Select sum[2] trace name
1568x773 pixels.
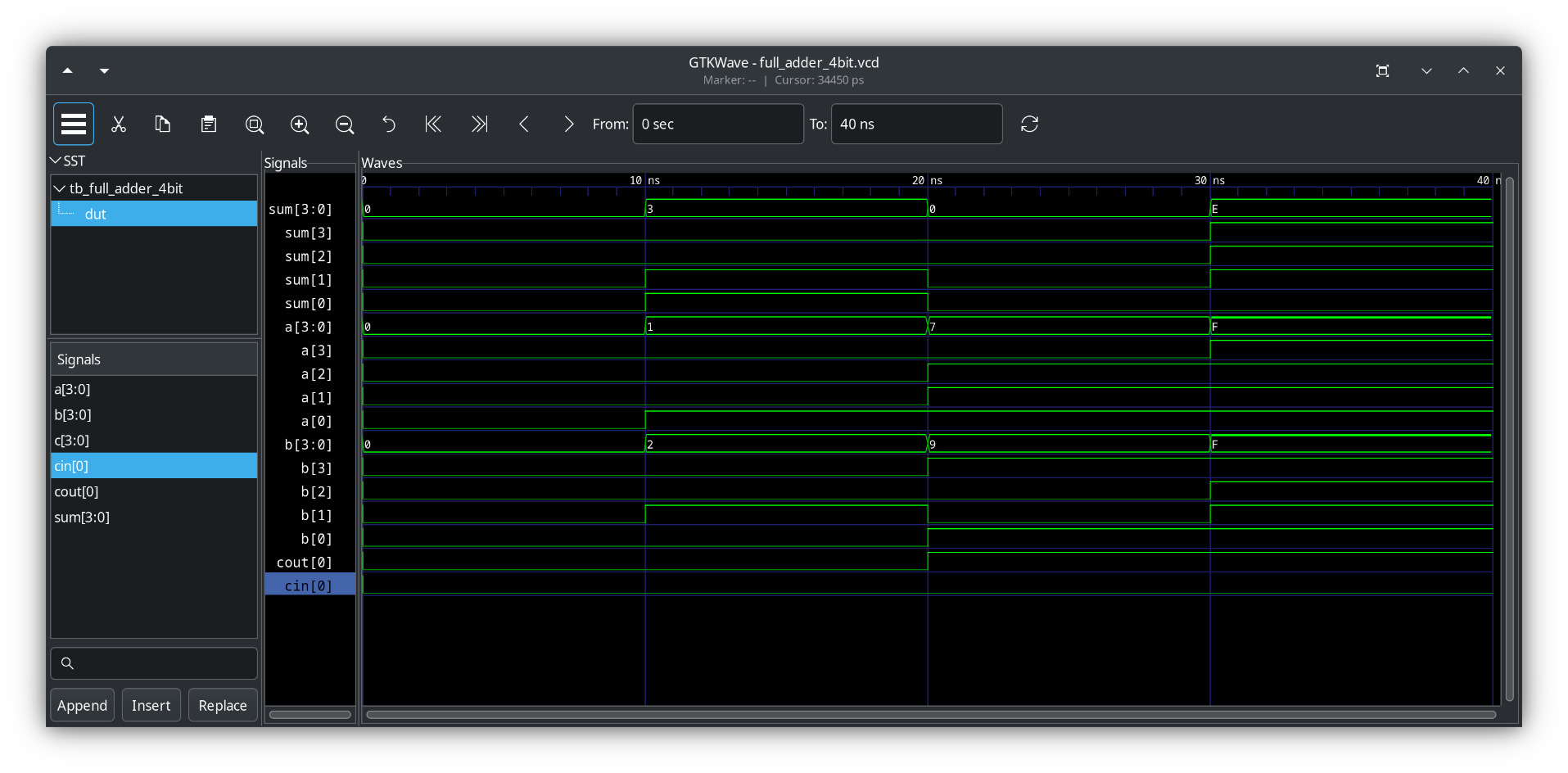click(x=310, y=256)
